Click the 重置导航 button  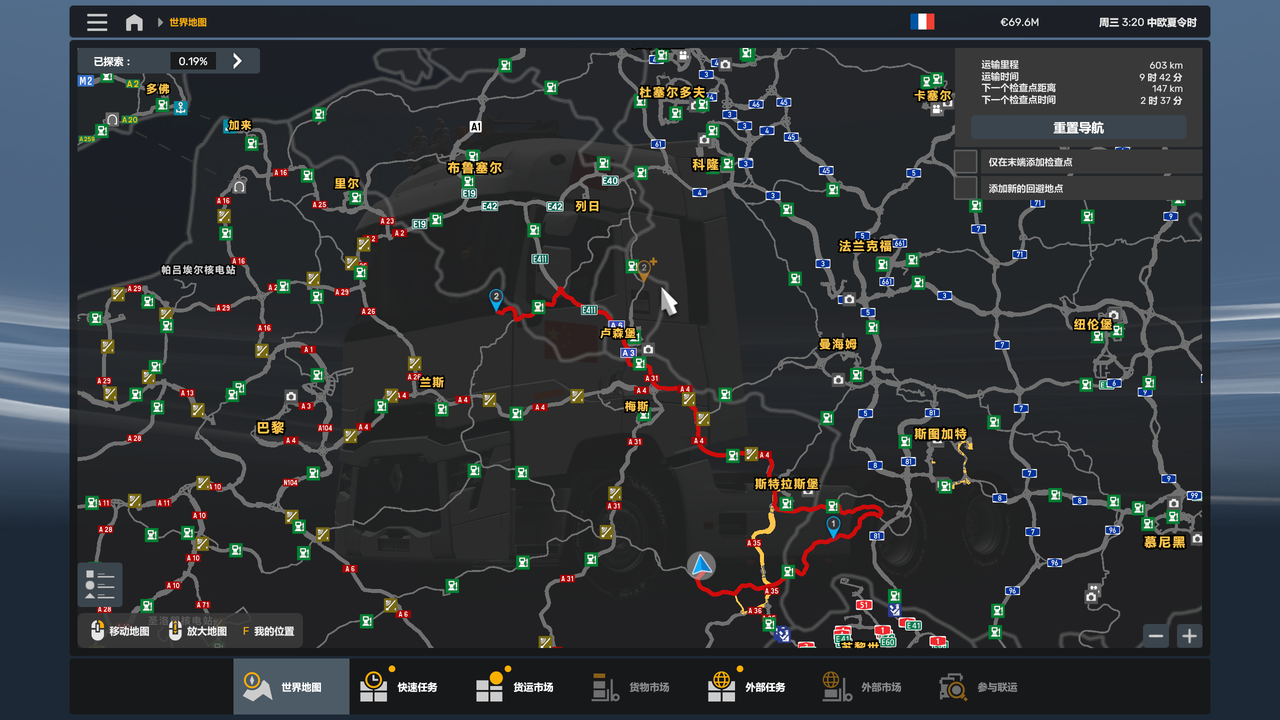click(x=1078, y=128)
